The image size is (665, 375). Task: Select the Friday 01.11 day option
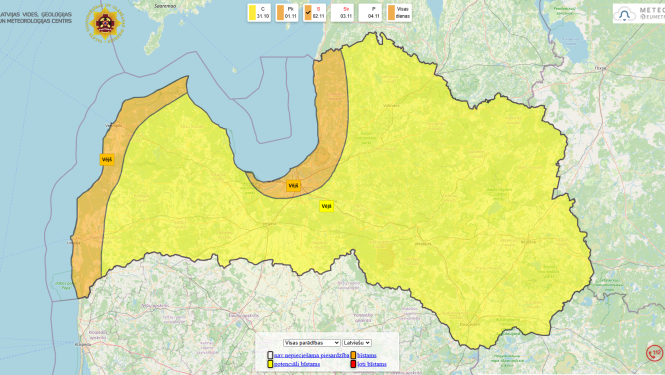[x=287, y=13]
